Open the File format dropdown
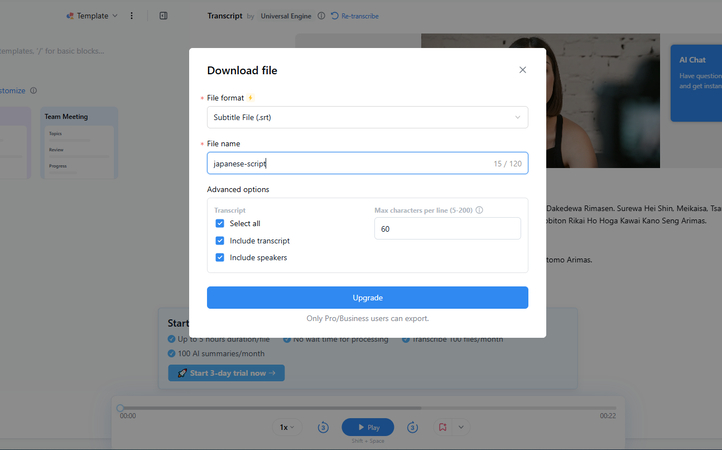The width and height of the screenshot is (722, 450). (x=367, y=117)
